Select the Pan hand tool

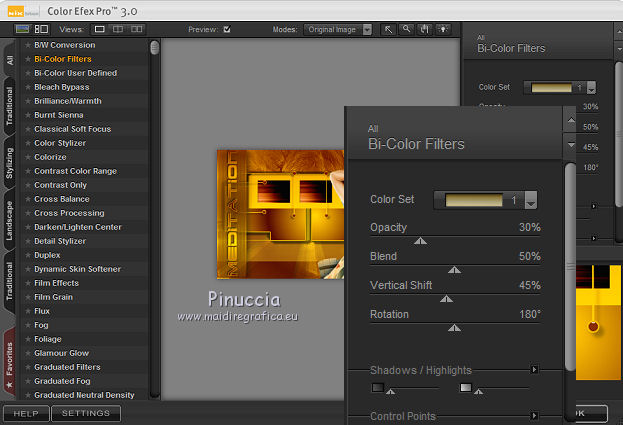[x=423, y=30]
